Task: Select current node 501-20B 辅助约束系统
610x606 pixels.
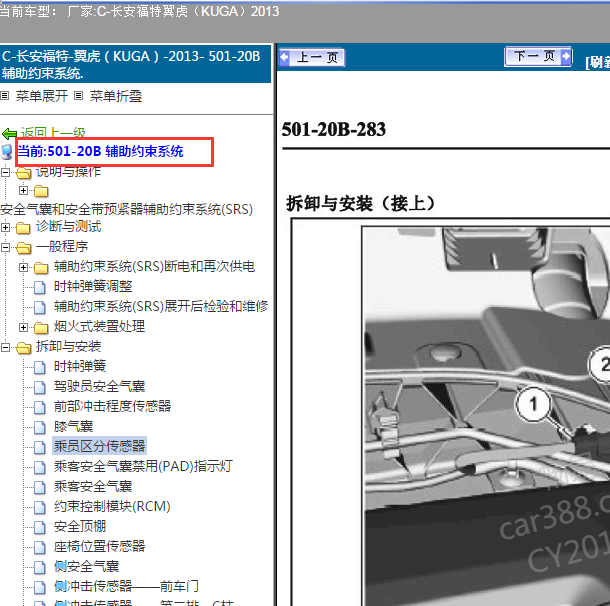Action: tap(100, 151)
